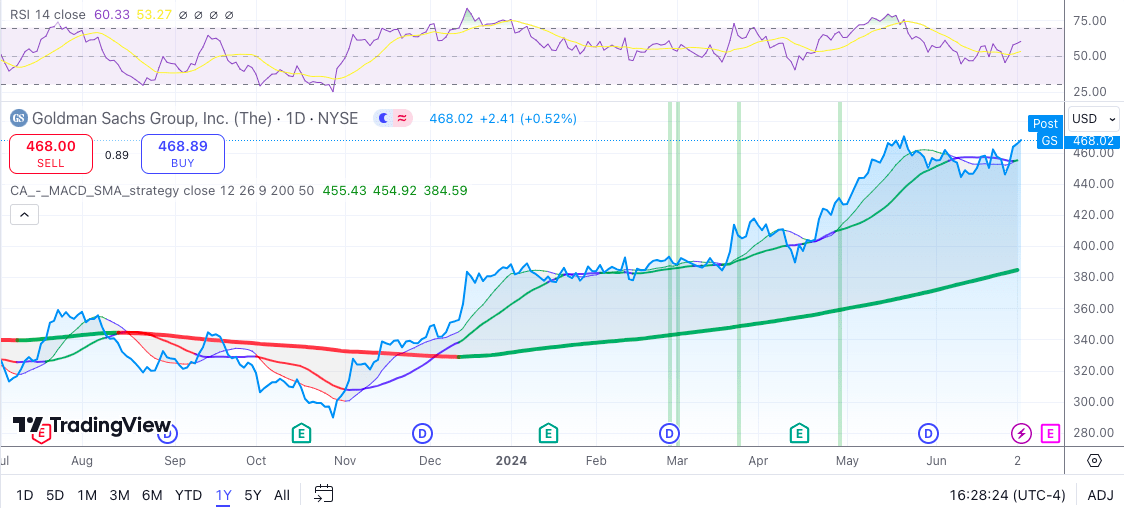The width and height of the screenshot is (1124, 508).
Task: Toggle the ADJ adjusted data option
Action: (1100, 495)
